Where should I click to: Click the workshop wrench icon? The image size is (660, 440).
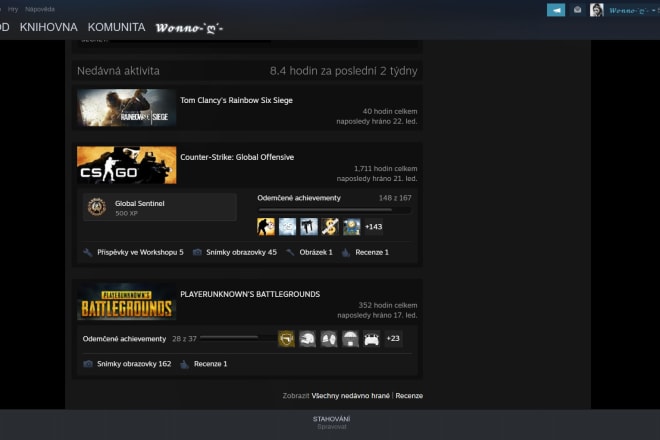click(88, 252)
